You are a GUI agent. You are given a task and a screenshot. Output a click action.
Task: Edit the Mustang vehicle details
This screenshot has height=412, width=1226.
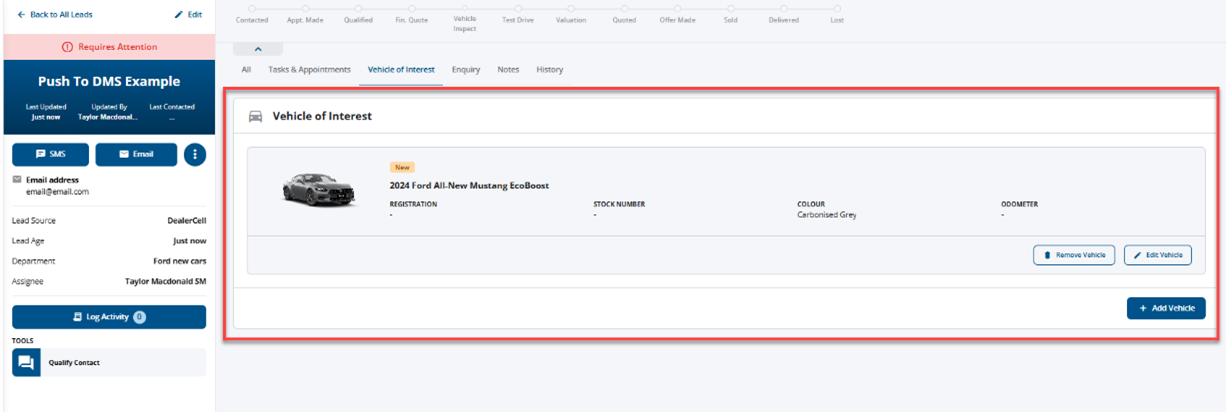[x=1158, y=255]
